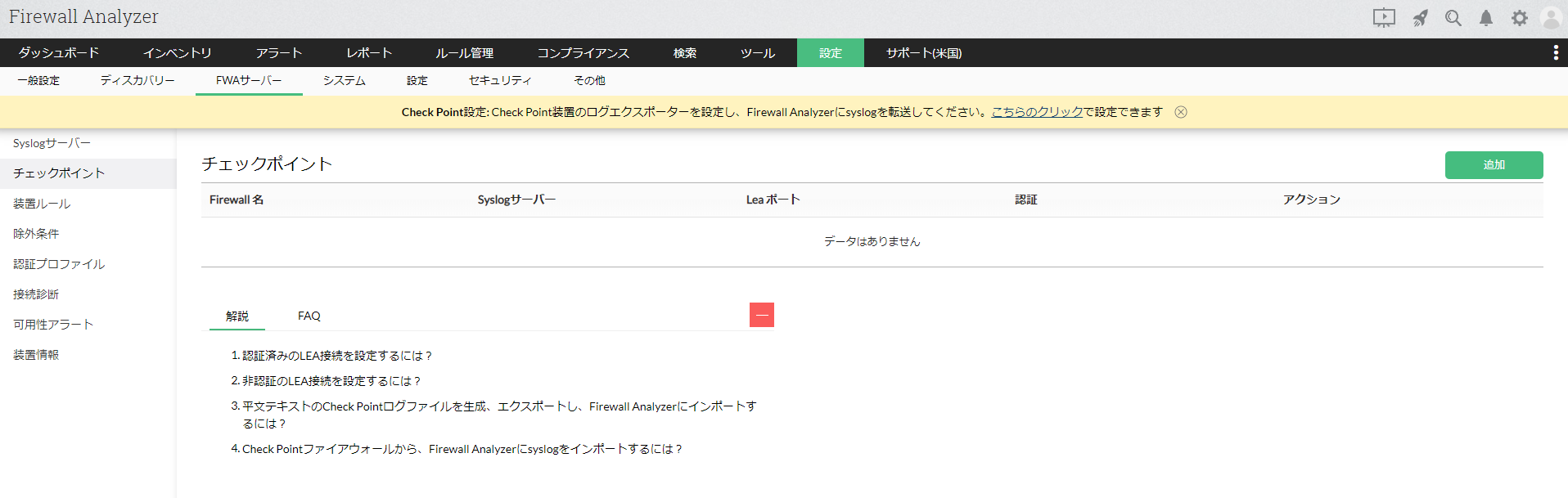The width and height of the screenshot is (1568, 498).
Task: Go to the ダッシュボード tab
Action: pyautogui.click(x=59, y=53)
